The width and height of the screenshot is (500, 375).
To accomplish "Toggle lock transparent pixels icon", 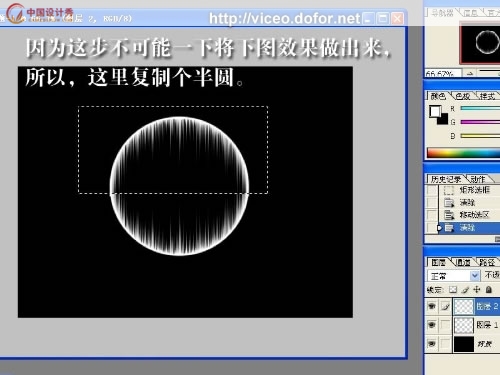I will [x=453, y=290].
